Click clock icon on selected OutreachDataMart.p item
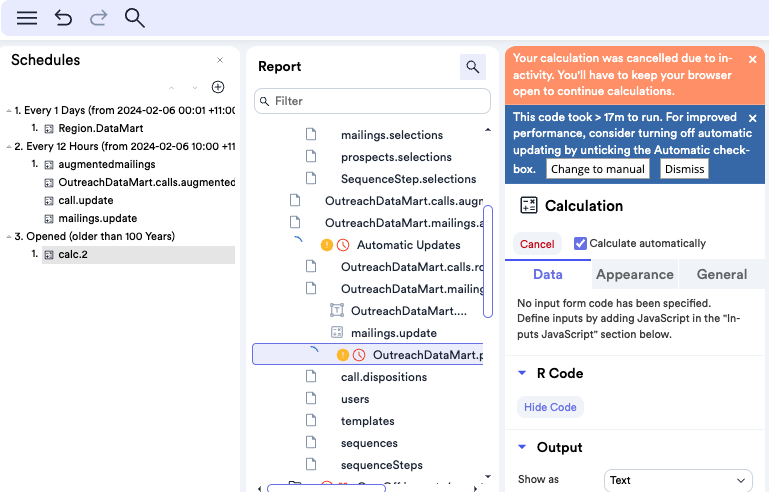The width and height of the screenshot is (769, 492). coord(359,355)
